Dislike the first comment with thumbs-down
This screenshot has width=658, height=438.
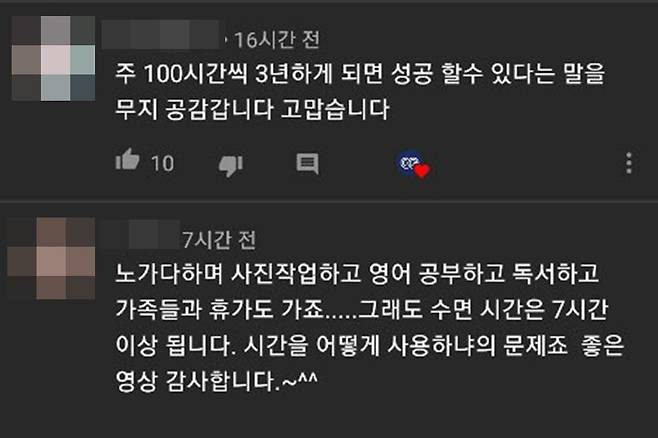231,165
